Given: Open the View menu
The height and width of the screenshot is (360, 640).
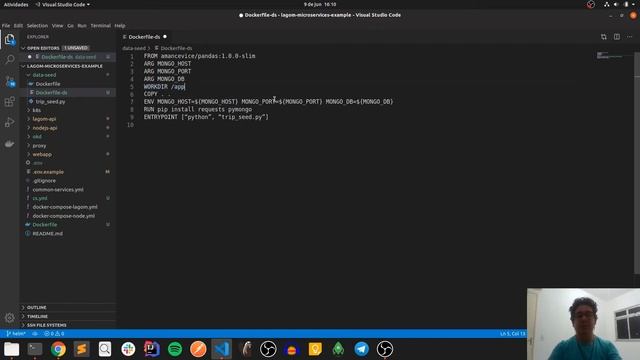Looking at the screenshot, I should 57,26.
